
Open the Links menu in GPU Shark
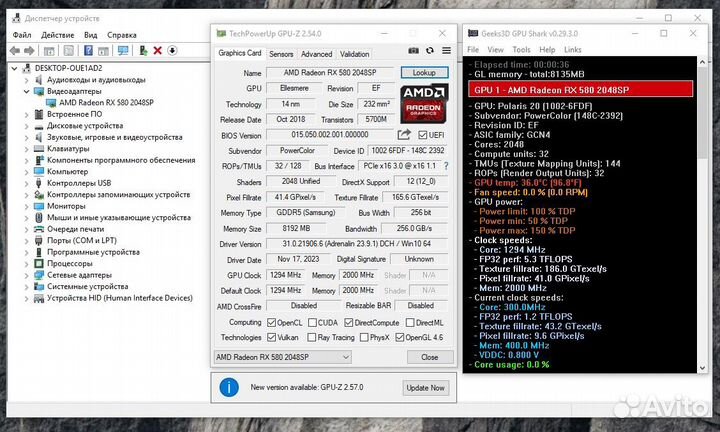572,50
